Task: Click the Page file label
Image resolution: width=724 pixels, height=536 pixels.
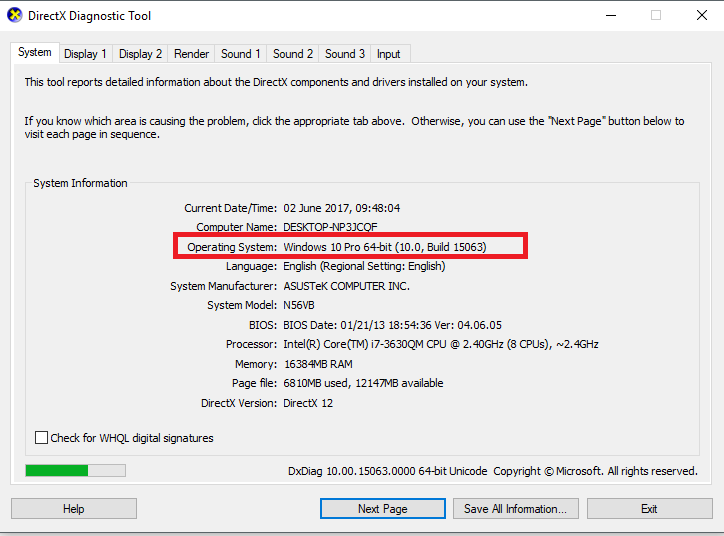Action: [254, 383]
